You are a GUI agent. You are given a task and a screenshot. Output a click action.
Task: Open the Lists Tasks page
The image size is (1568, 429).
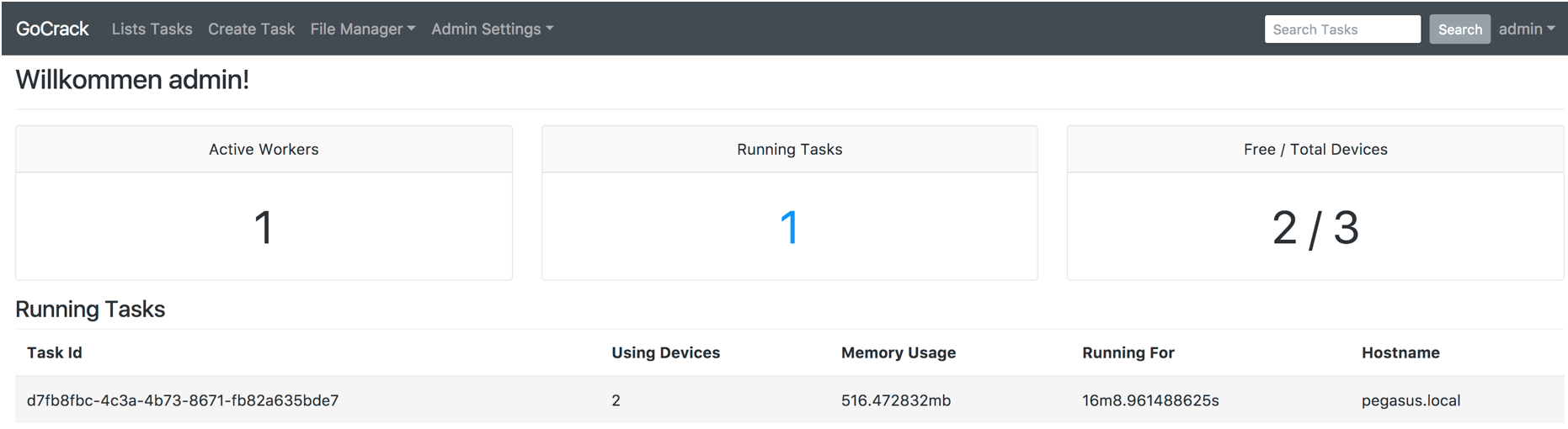pos(152,29)
